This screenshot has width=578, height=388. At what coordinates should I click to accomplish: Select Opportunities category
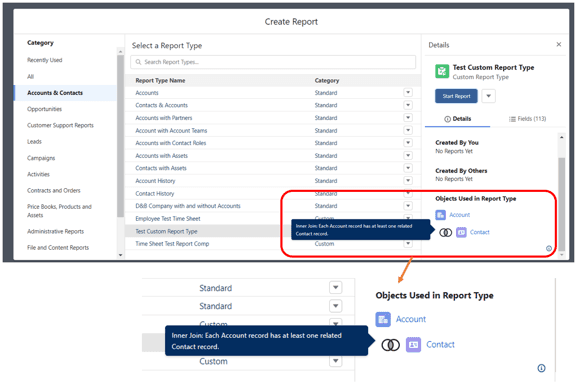(x=44, y=109)
